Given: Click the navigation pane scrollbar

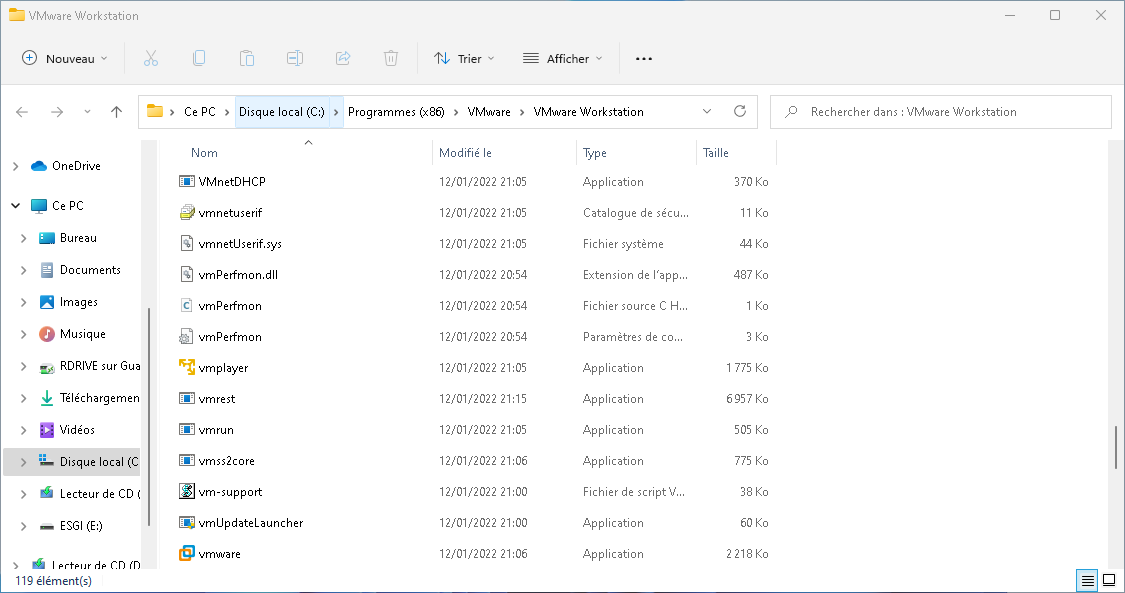Looking at the screenshot, I should tap(149, 416).
